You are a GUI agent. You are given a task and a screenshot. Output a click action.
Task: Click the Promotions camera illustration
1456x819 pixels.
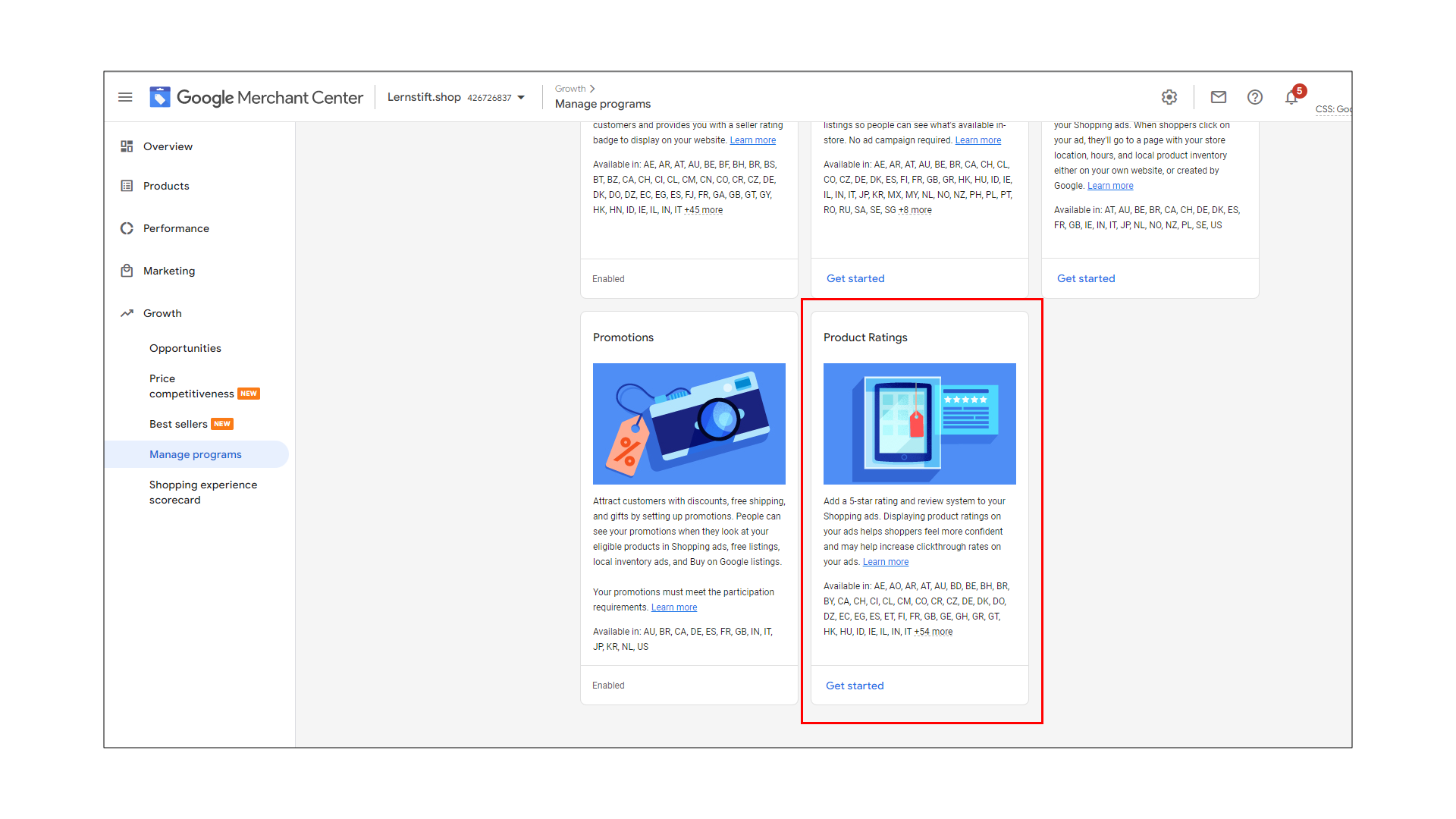click(x=689, y=424)
